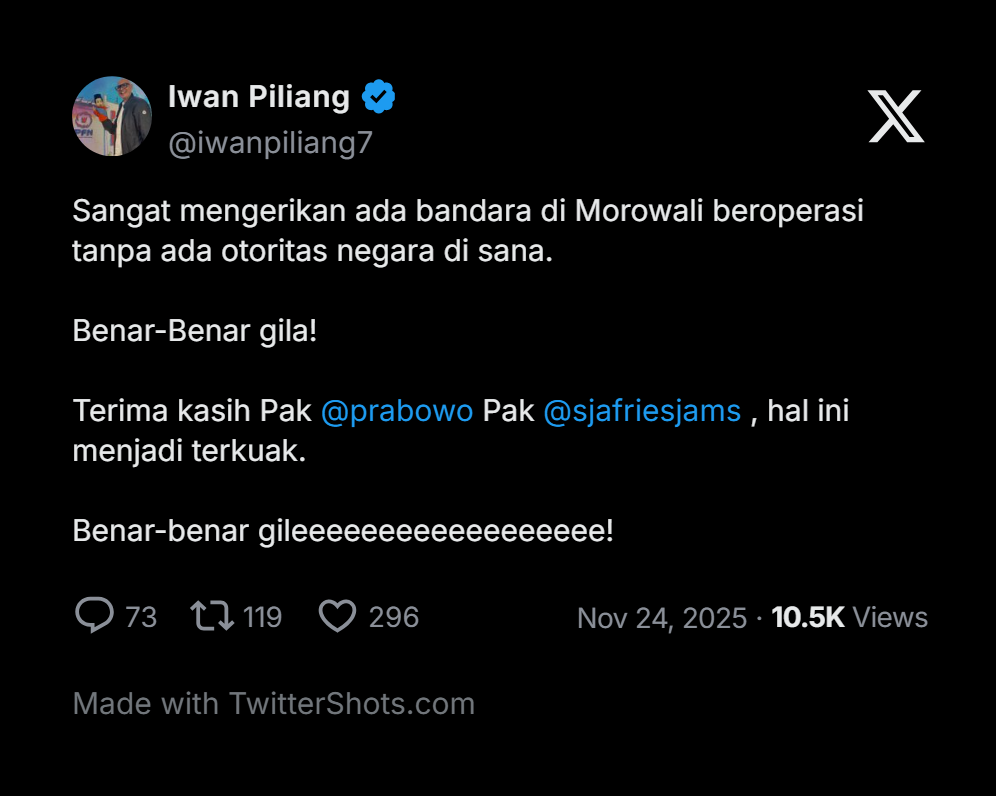The width and height of the screenshot is (996, 796).
Task: Open the @prabowo mention
Action: click(x=397, y=411)
